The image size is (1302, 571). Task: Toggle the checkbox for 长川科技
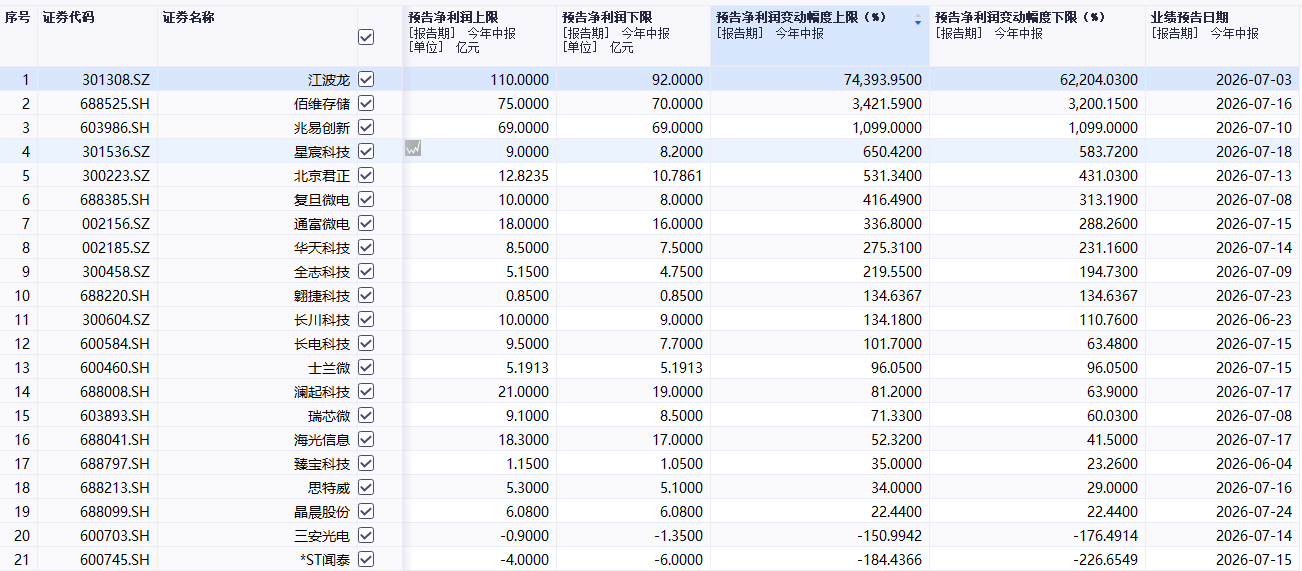[x=366, y=319]
